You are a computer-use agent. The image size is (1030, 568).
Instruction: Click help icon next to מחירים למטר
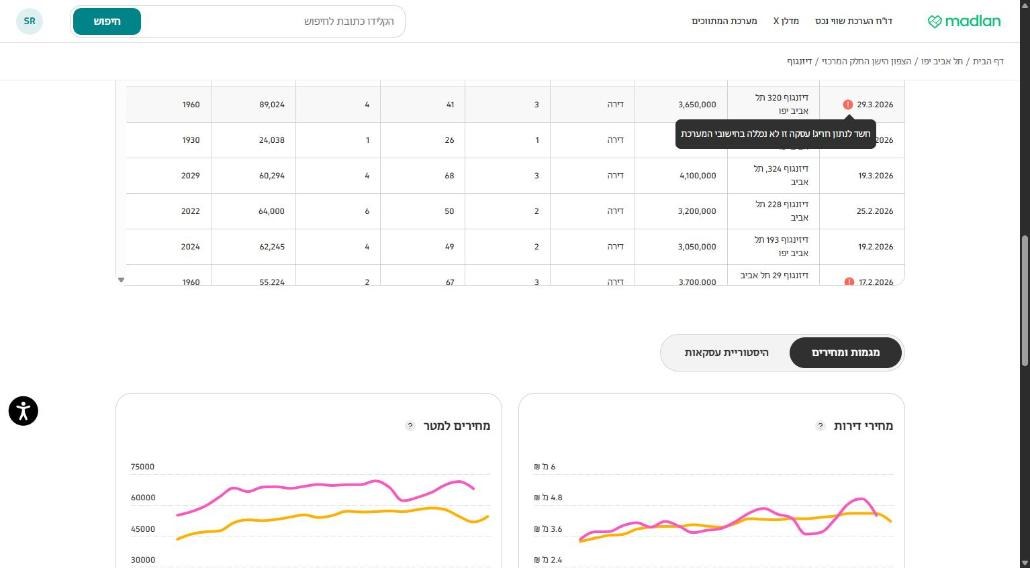tap(410, 426)
